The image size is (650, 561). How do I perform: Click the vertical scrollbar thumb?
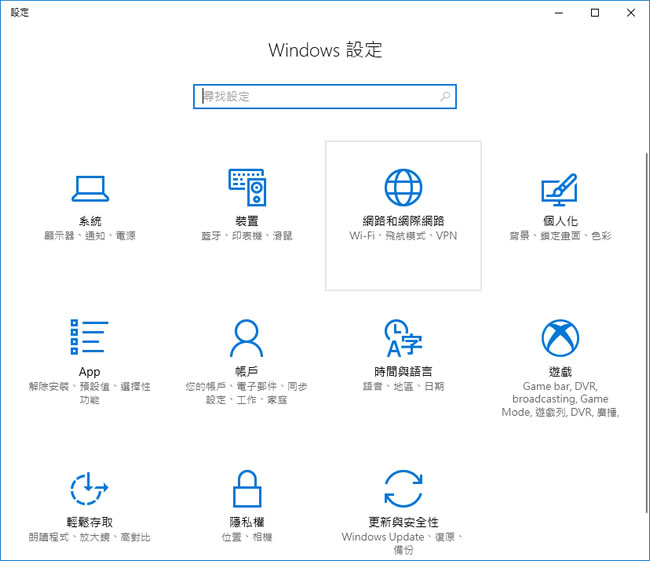click(647, 333)
